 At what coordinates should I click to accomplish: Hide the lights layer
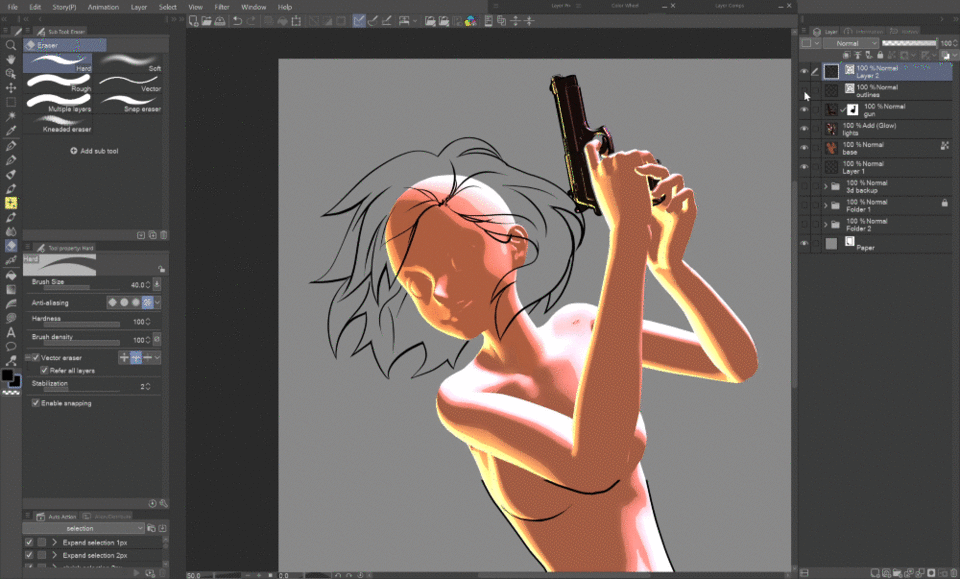click(x=804, y=129)
